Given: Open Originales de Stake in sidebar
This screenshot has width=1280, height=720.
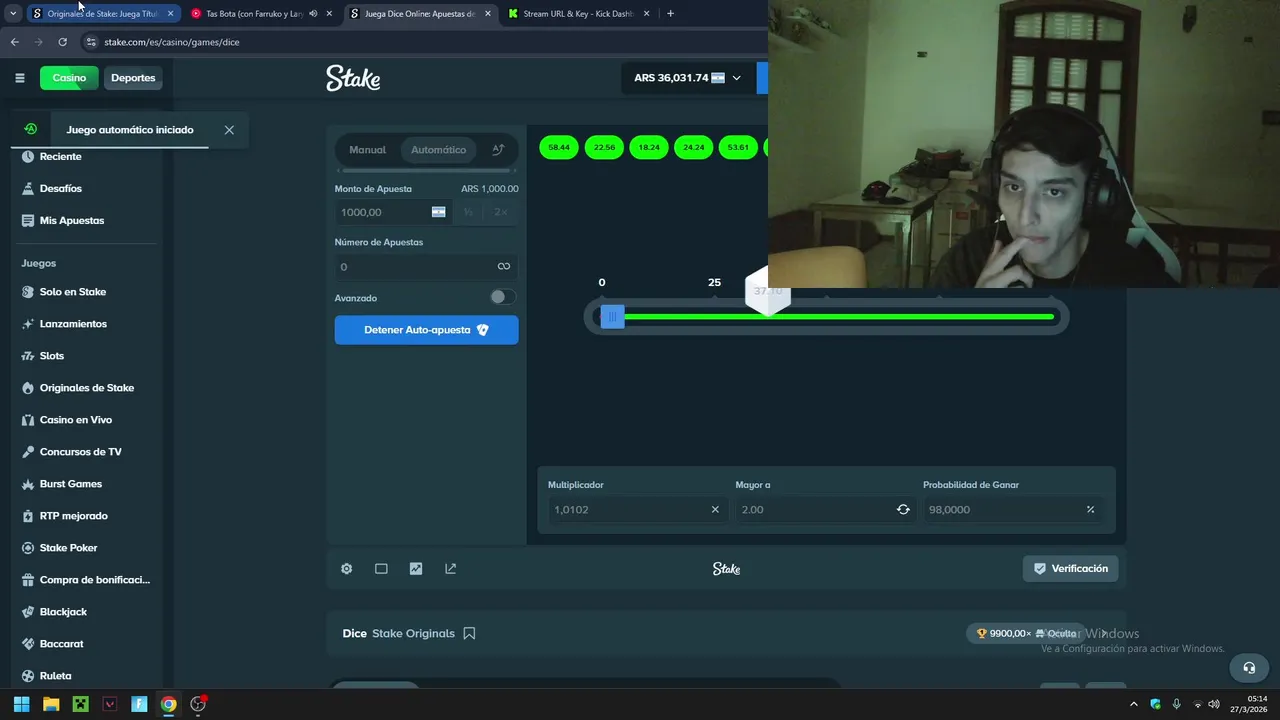Looking at the screenshot, I should (86, 388).
